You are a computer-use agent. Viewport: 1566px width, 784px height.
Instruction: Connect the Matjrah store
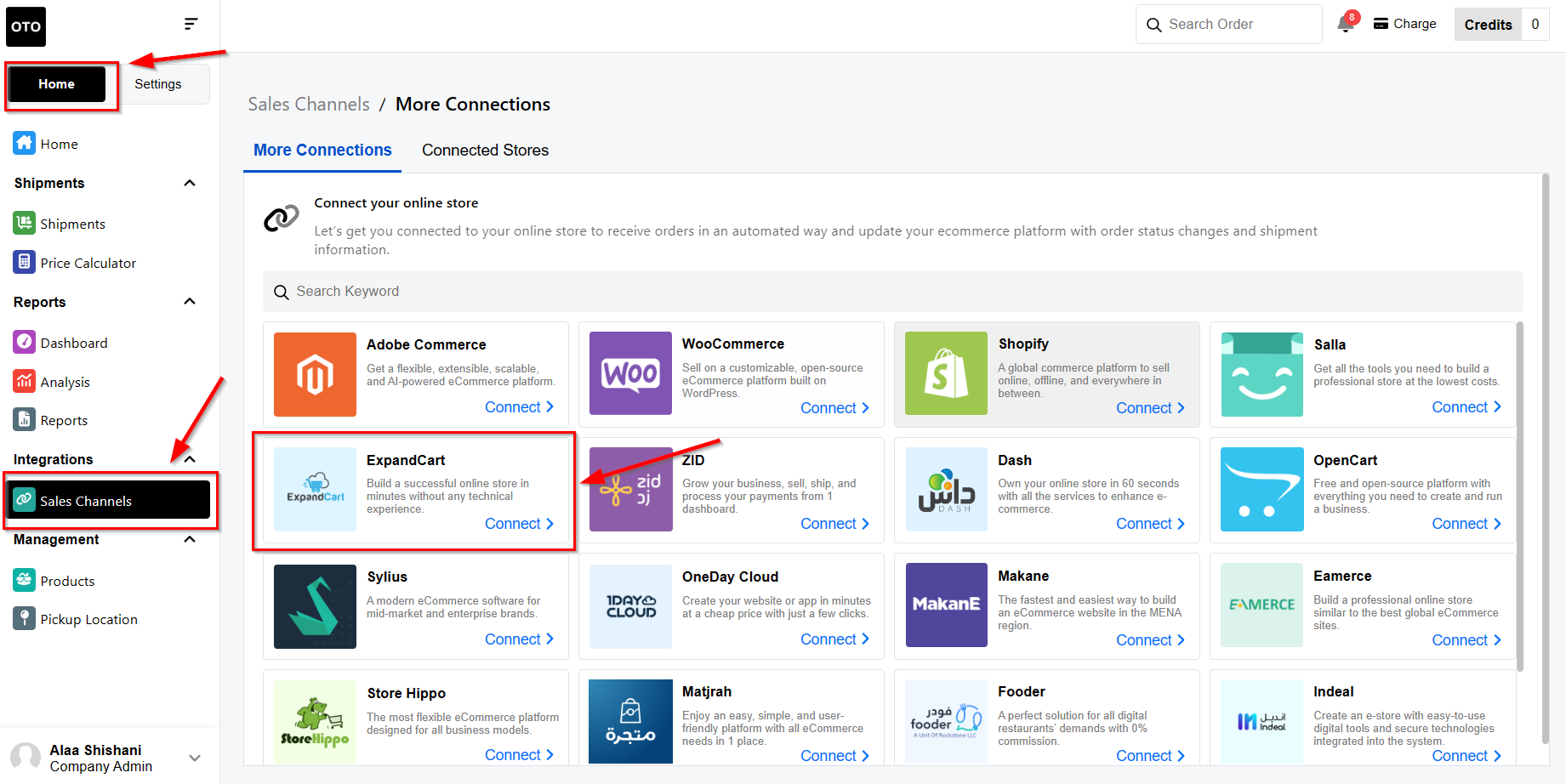pyautogui.click(x=834, y=756)
